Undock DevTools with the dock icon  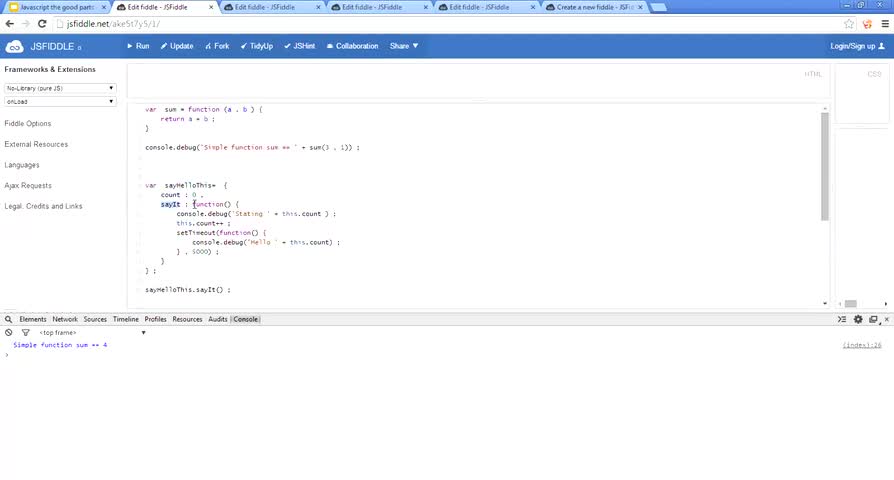click(873, 319)
